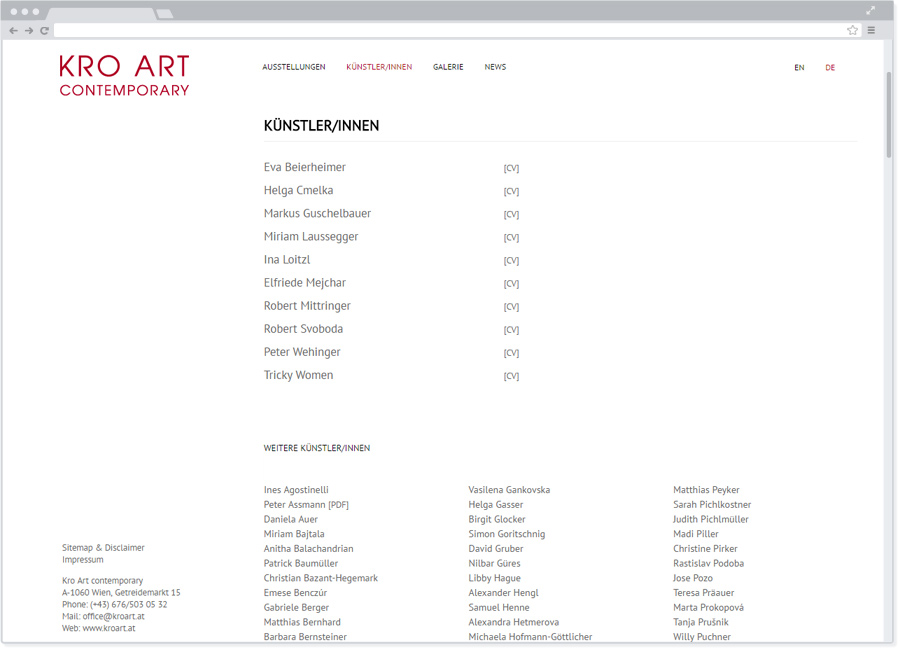Click the browser address bar

[450, 31]
